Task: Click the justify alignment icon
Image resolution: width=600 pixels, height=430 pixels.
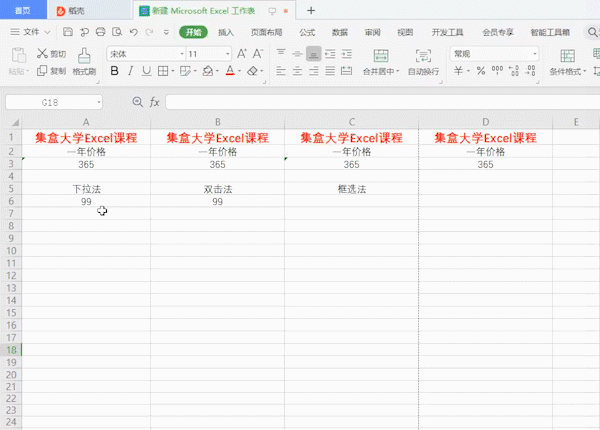Action: [330, 71]
